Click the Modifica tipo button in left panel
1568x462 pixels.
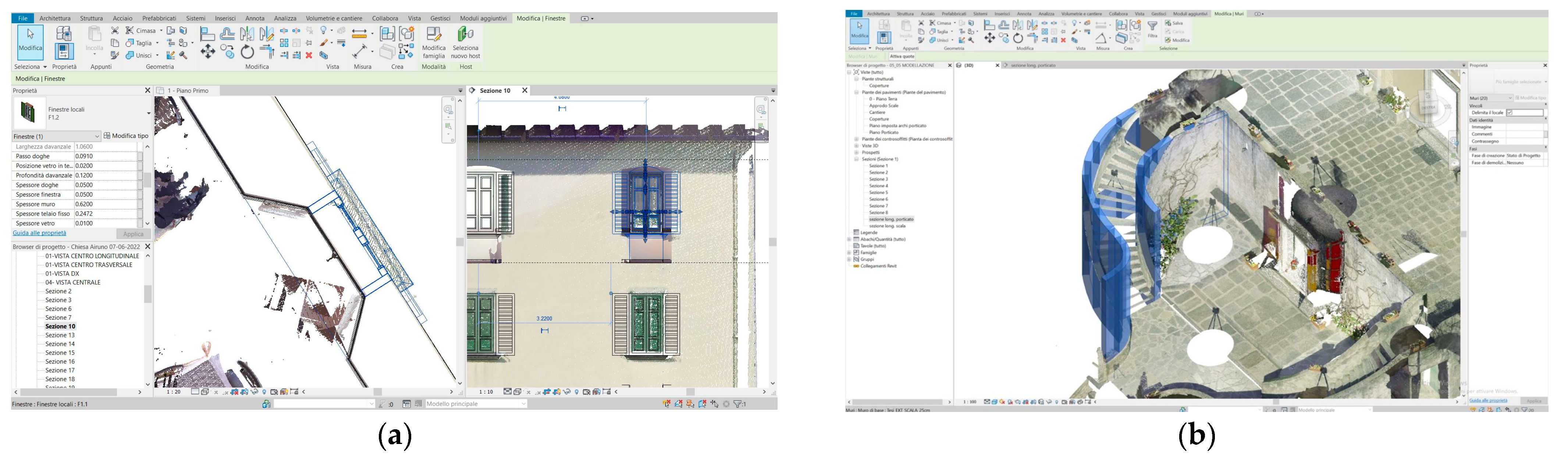pyautogui.click(x=127, y=136)
